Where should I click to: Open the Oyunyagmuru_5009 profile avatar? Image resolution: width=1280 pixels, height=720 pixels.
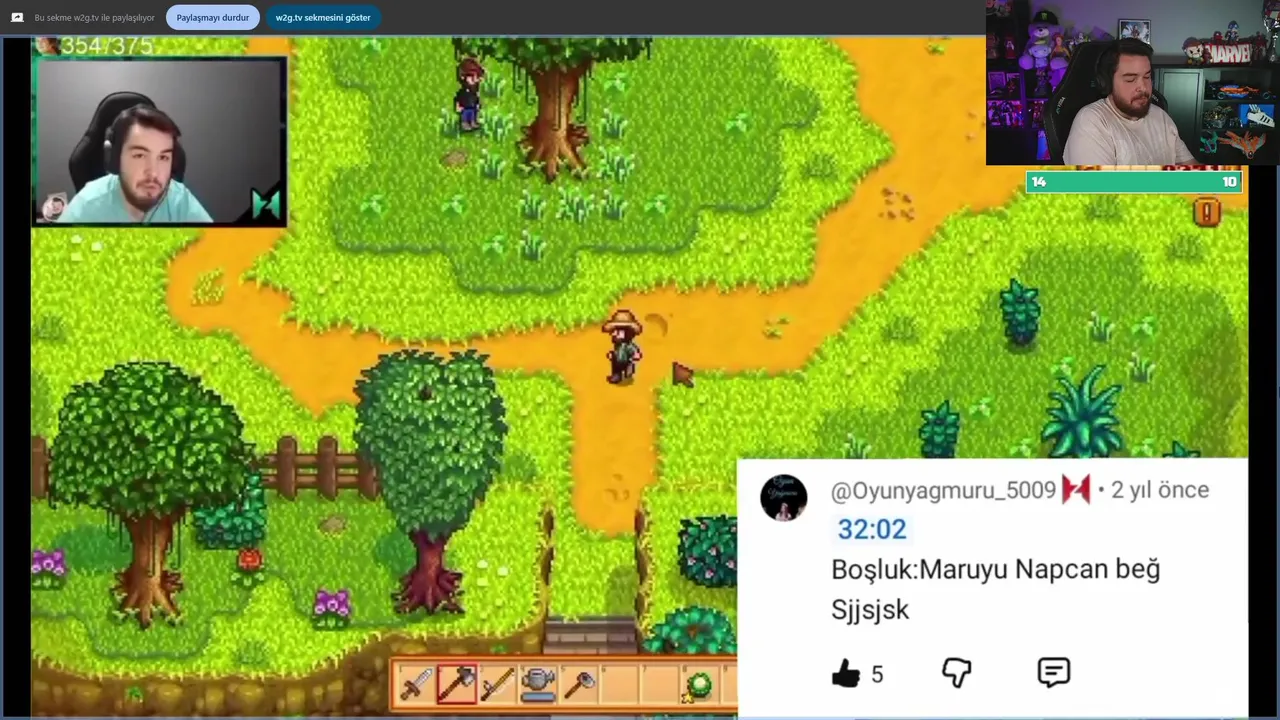coord(784,498)
